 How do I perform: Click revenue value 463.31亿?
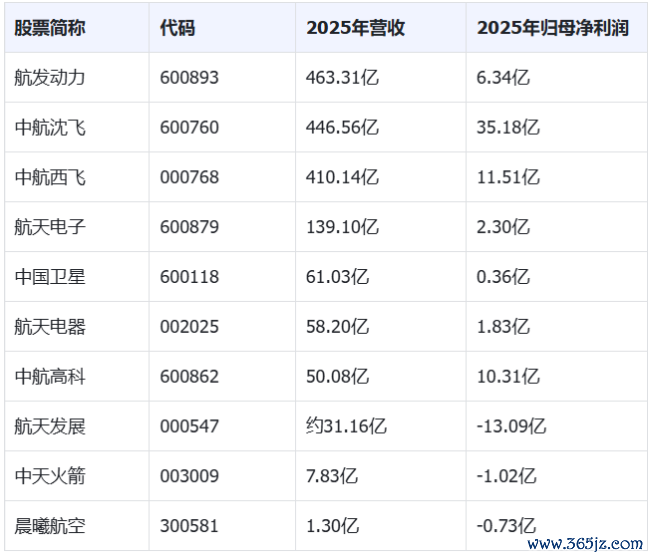(x=342, y=78)
